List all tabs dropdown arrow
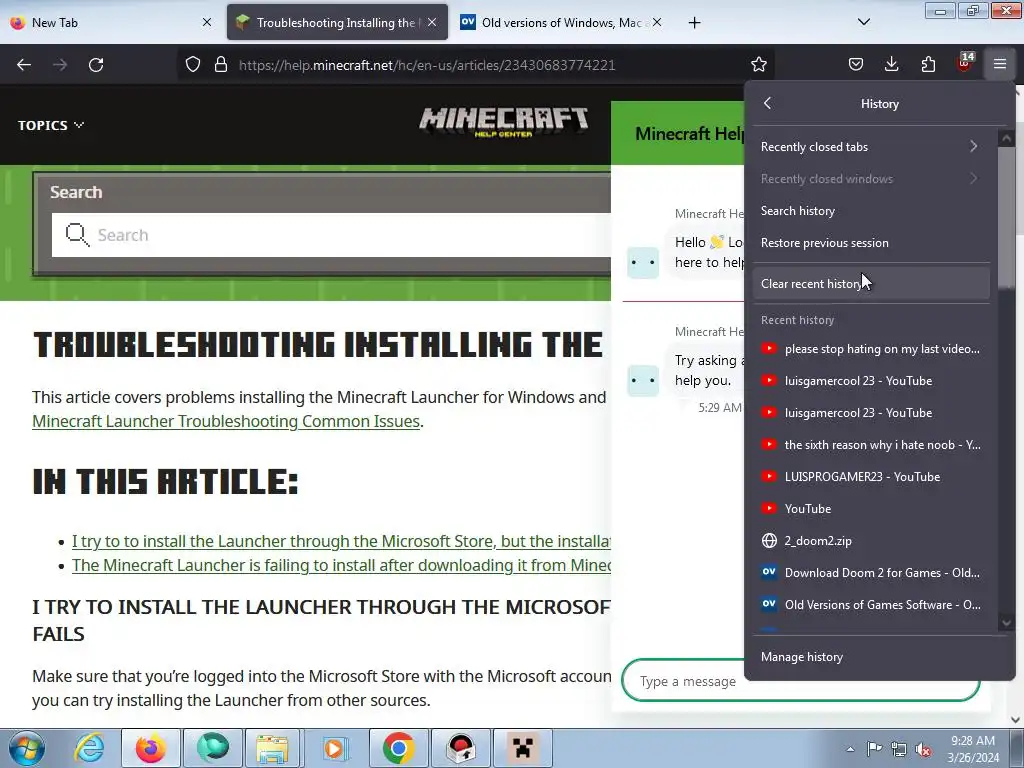 (x=863, y=22)
